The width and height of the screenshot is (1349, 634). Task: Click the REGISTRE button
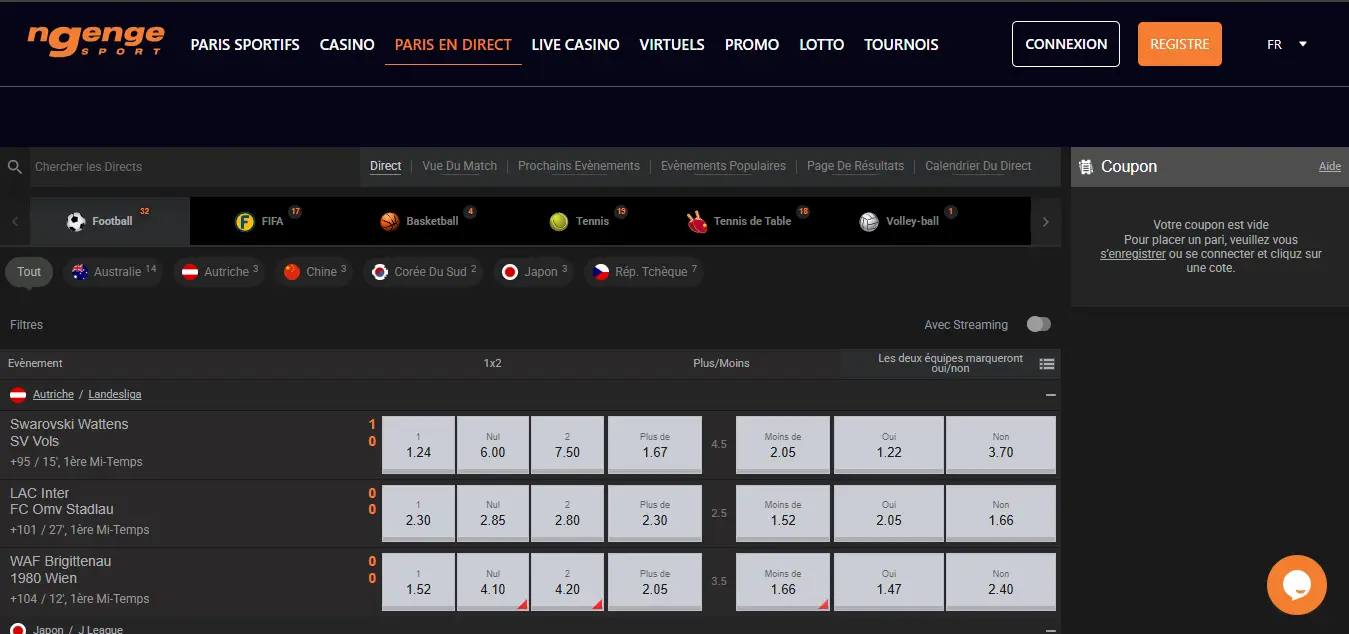[x=1179, y=44]
